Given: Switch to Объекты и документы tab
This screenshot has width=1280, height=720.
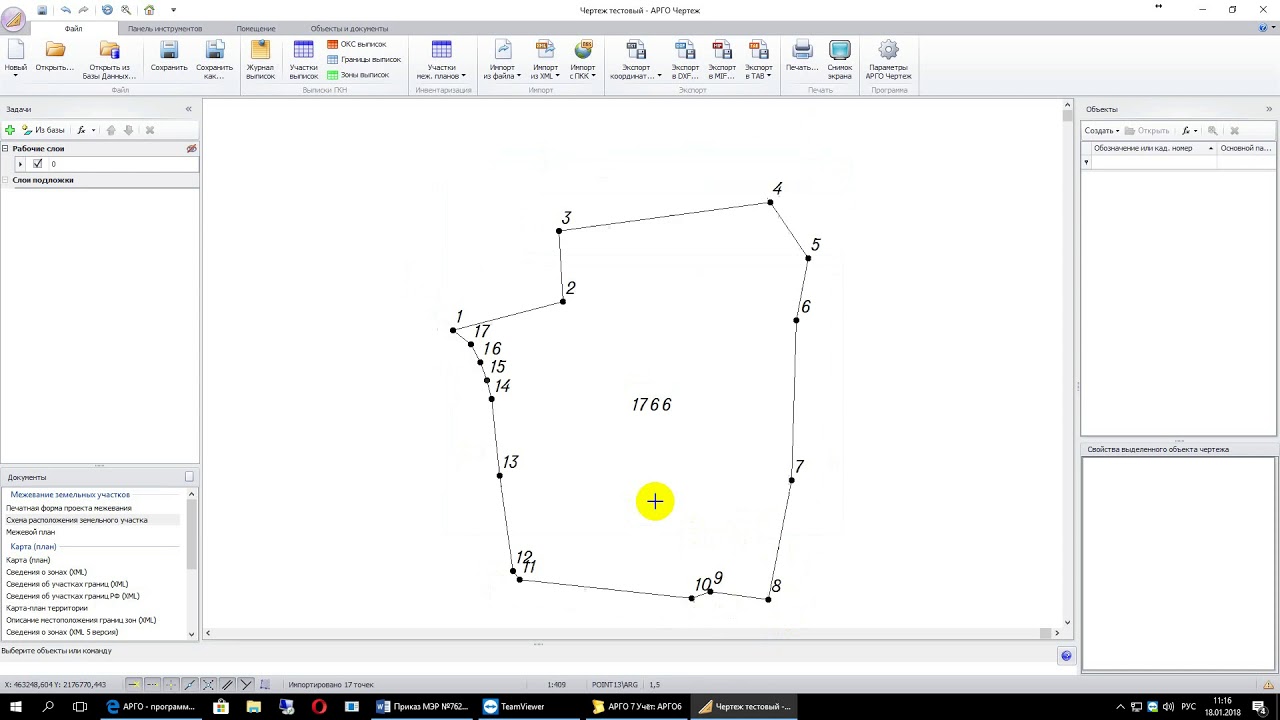Looking at the screenshot, I should click(x=349, y=29).
